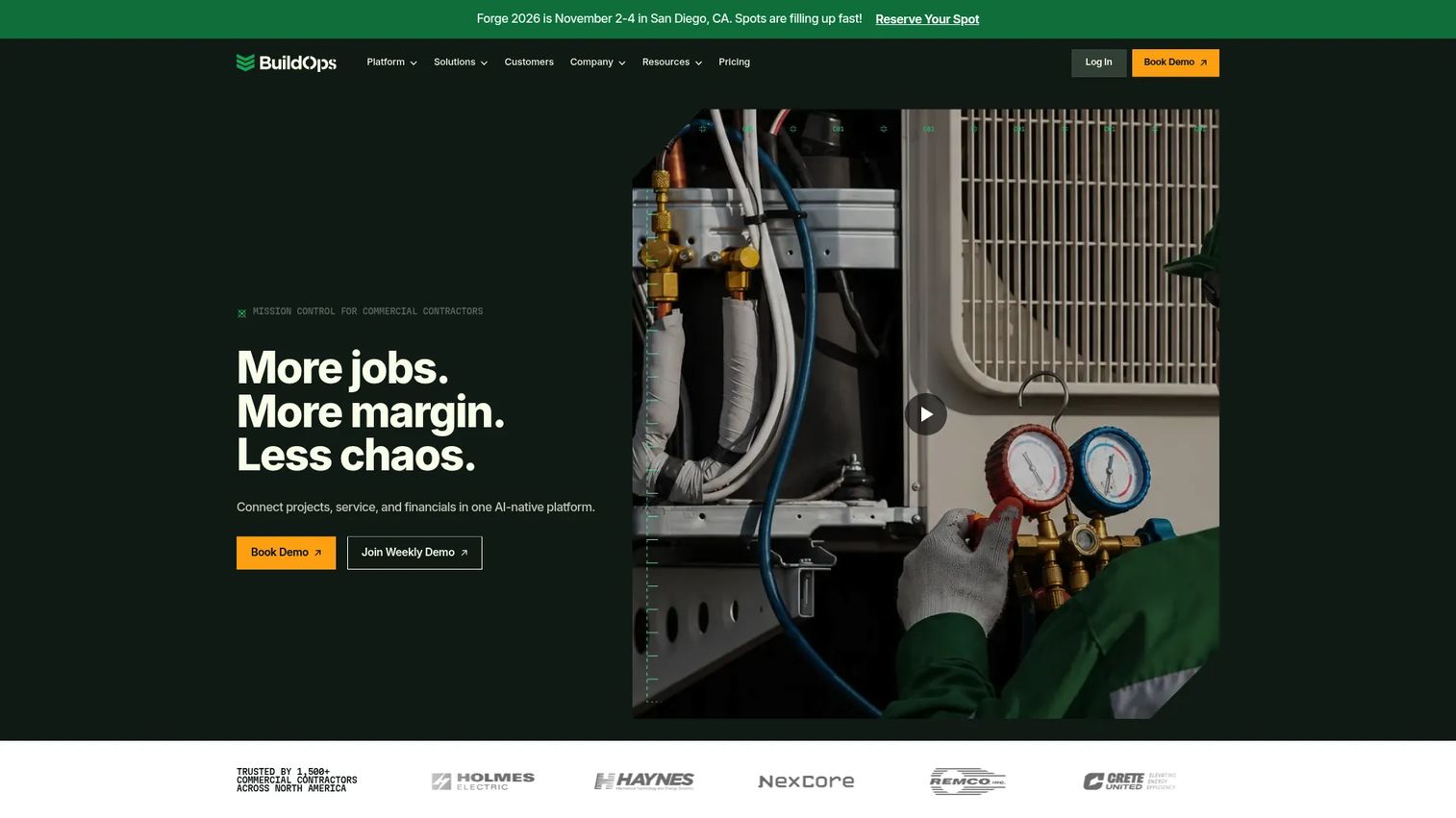Click the Forge 2026 announcement text
This screenshot has height=818, width=1456.
(669, 19)
